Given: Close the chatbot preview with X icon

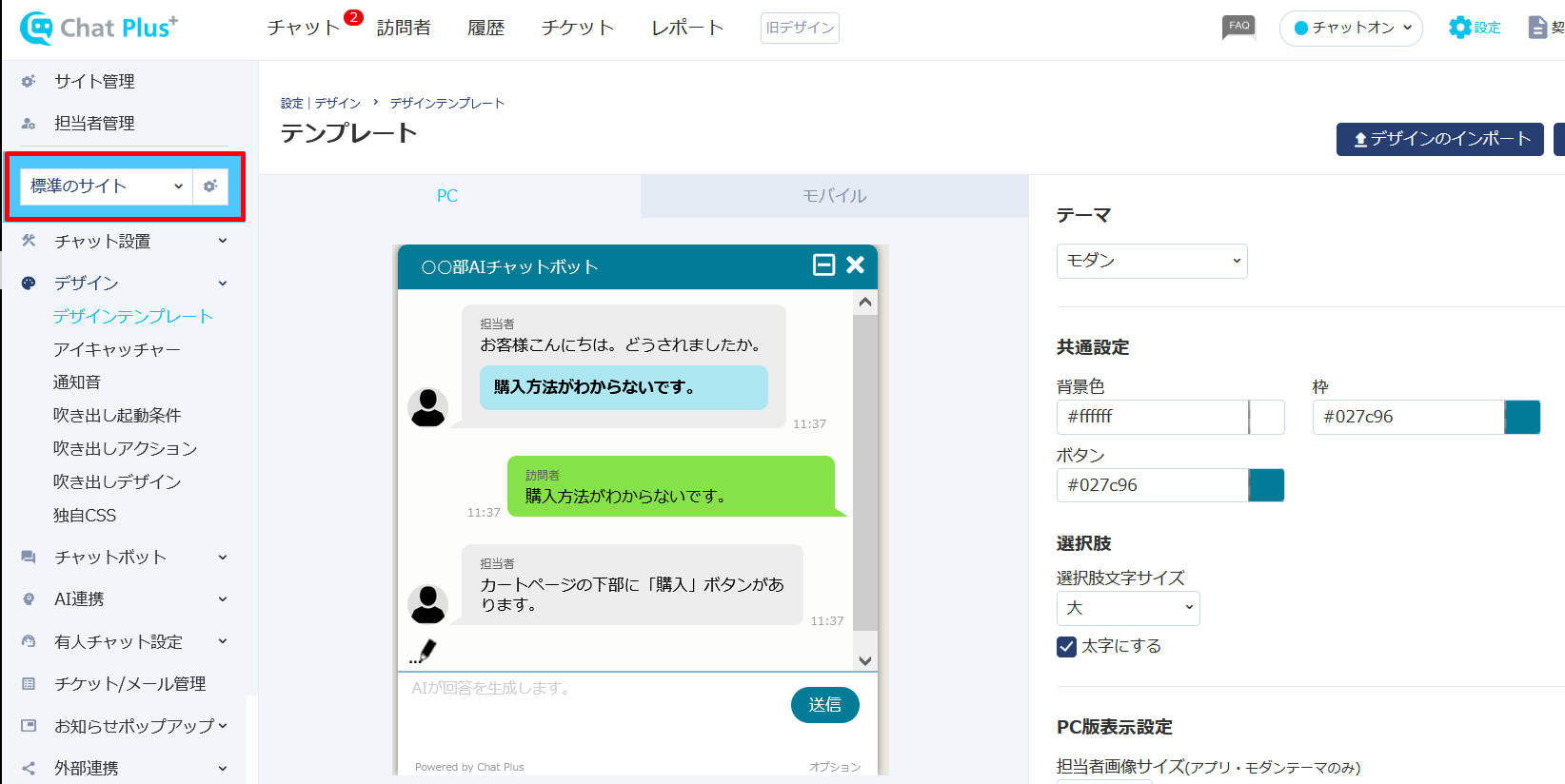Looking at the screenshot, I should [855, 265].
